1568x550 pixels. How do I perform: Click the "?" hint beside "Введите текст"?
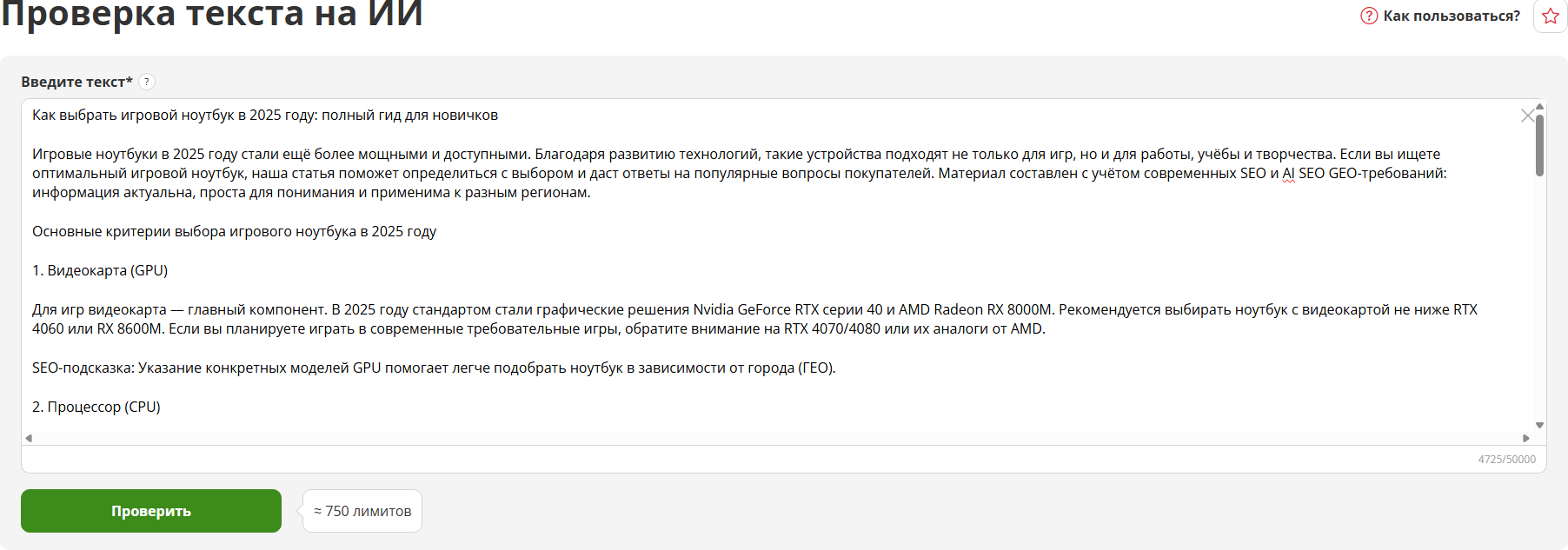(x=147, y=82)
